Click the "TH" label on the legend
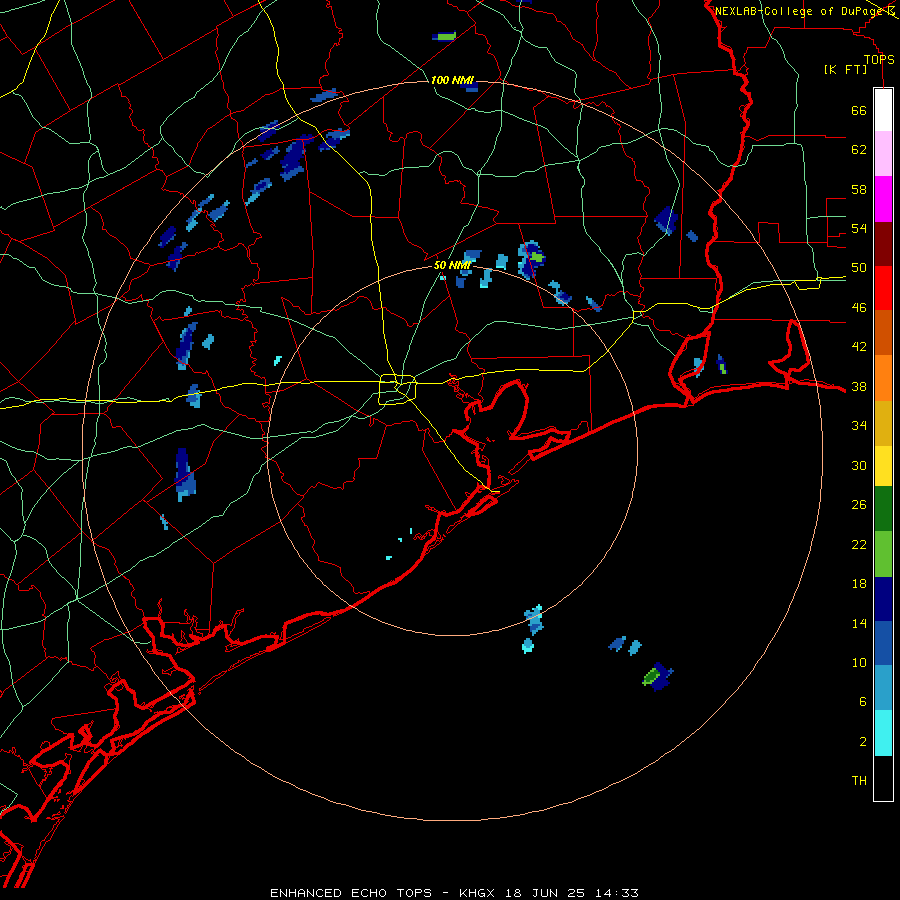 pos(859,781)
